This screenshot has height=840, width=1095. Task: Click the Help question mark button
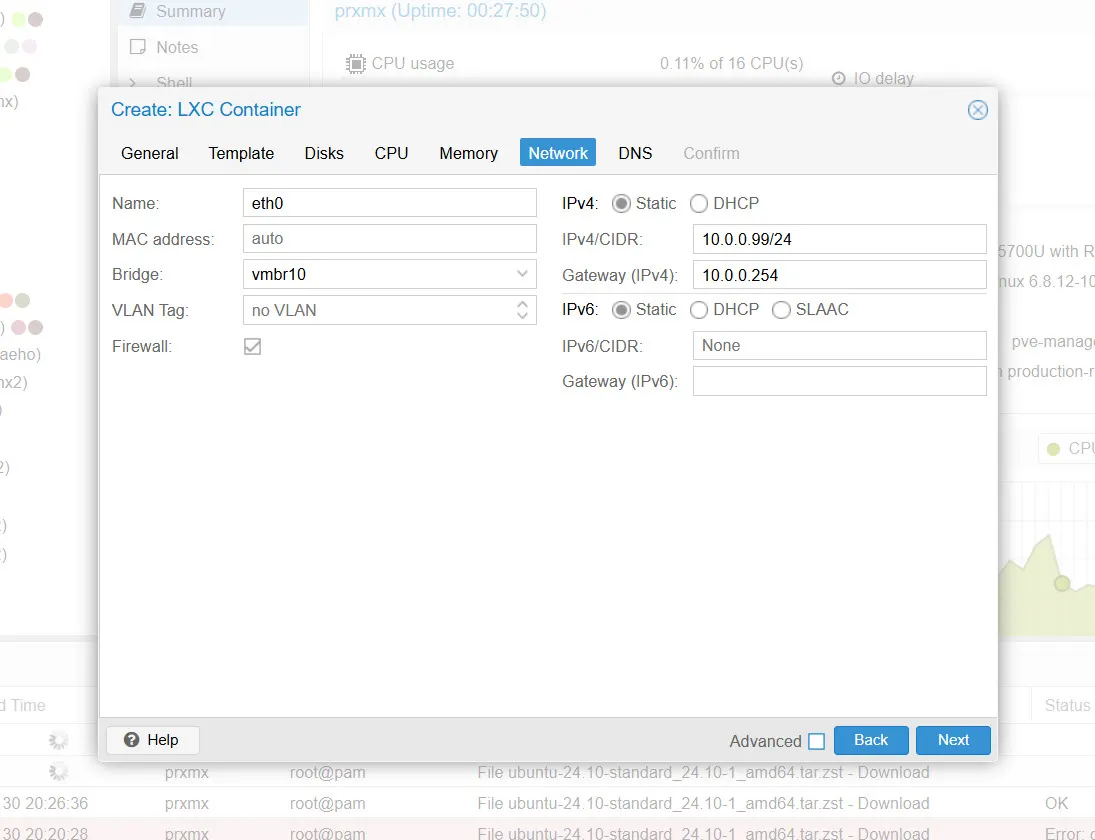tap(152, 740)
